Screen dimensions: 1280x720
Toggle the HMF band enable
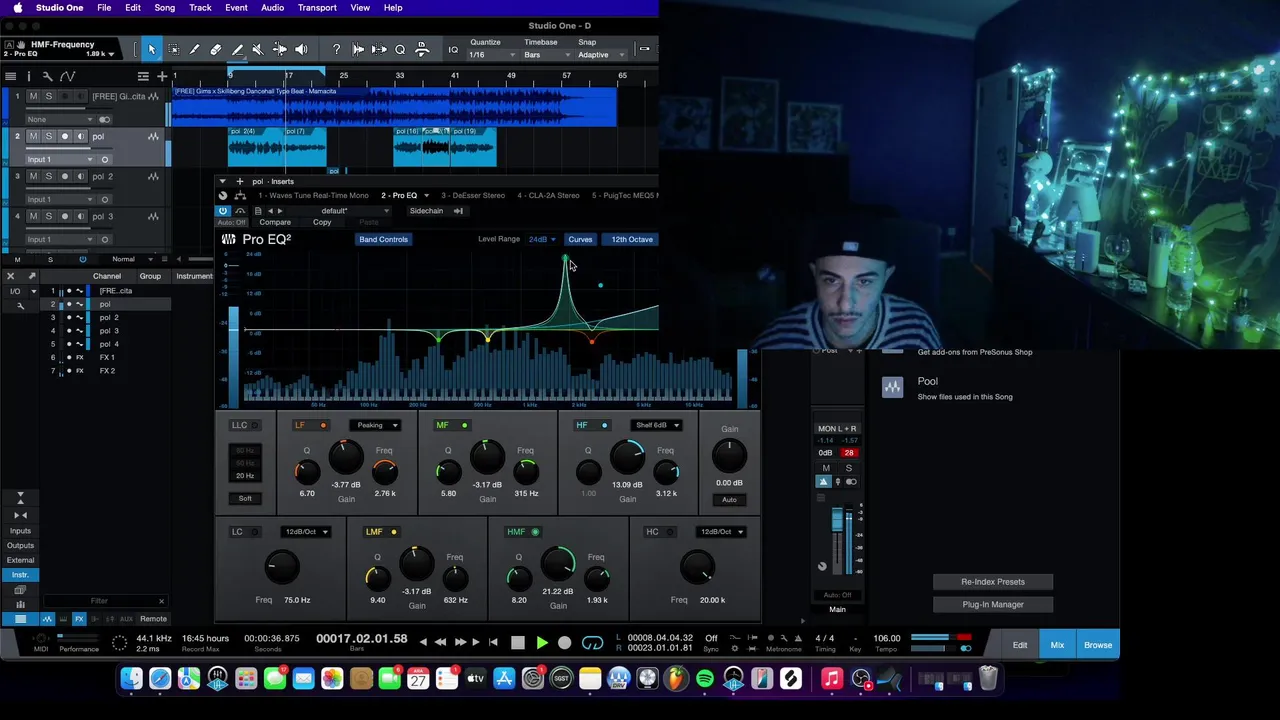point(535,532)
